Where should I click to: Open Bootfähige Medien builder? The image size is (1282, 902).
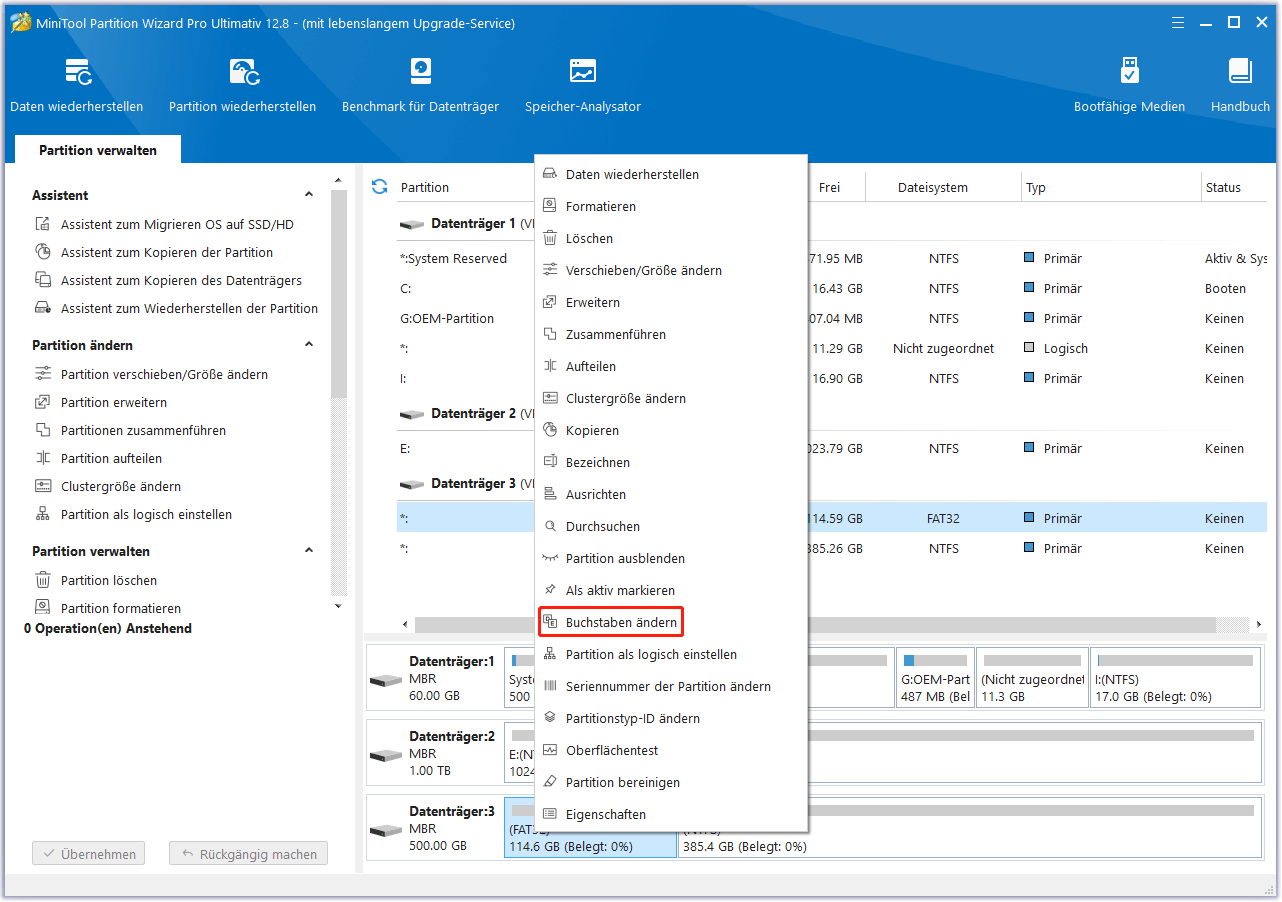pos(1129,85)
